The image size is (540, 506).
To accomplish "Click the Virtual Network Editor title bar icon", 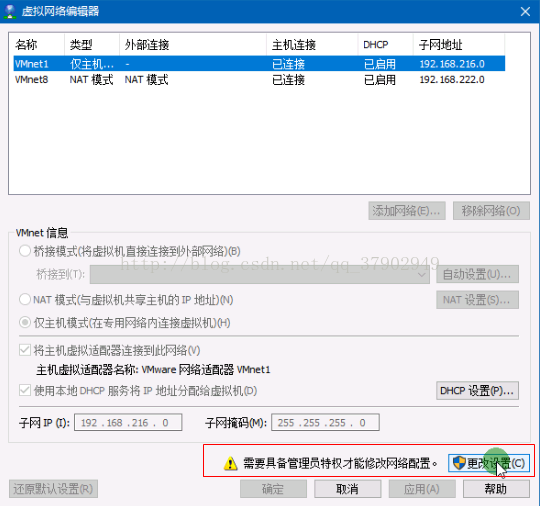I will pos(10,11).
